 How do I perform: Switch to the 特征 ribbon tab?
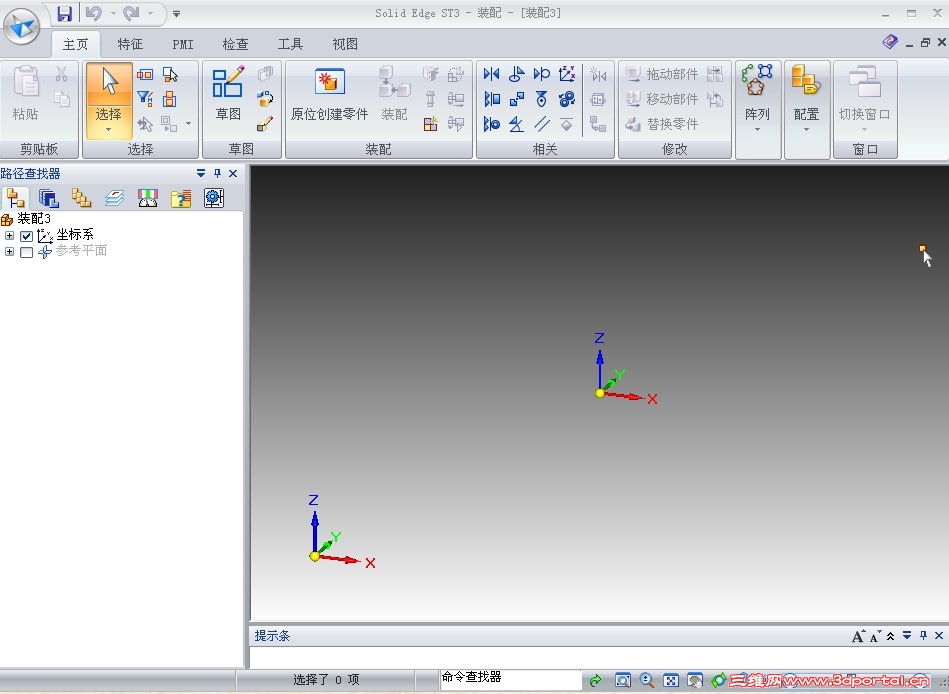(130, 44)
